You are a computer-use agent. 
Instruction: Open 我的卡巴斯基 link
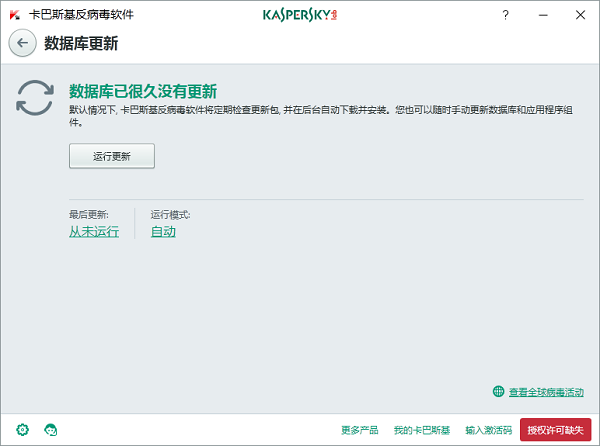click(422, 430)
